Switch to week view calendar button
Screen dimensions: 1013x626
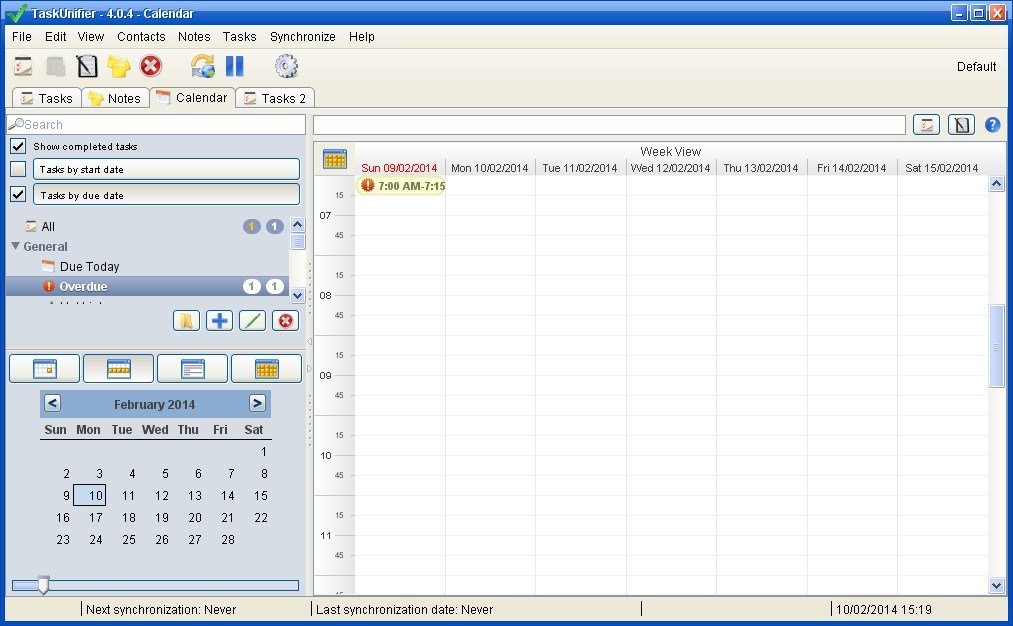click(119, 369)
